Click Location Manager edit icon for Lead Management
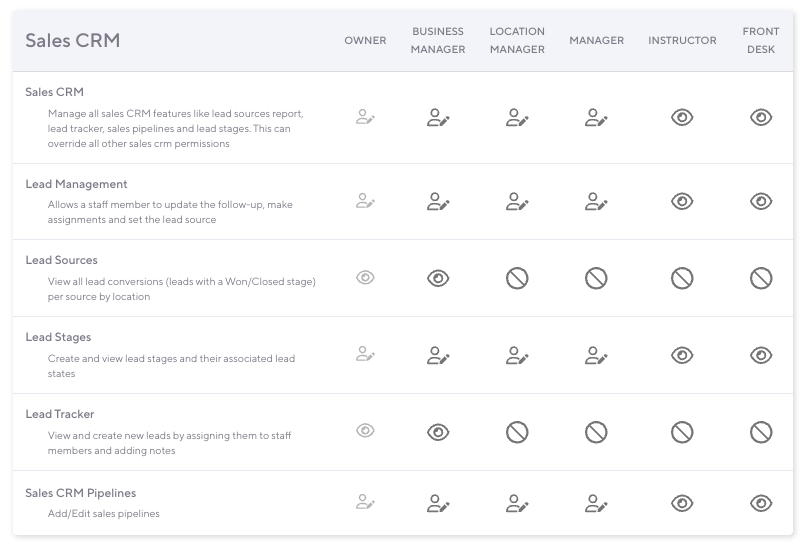The width and height of the screenshot is (808, 546). tap(517, 202)
